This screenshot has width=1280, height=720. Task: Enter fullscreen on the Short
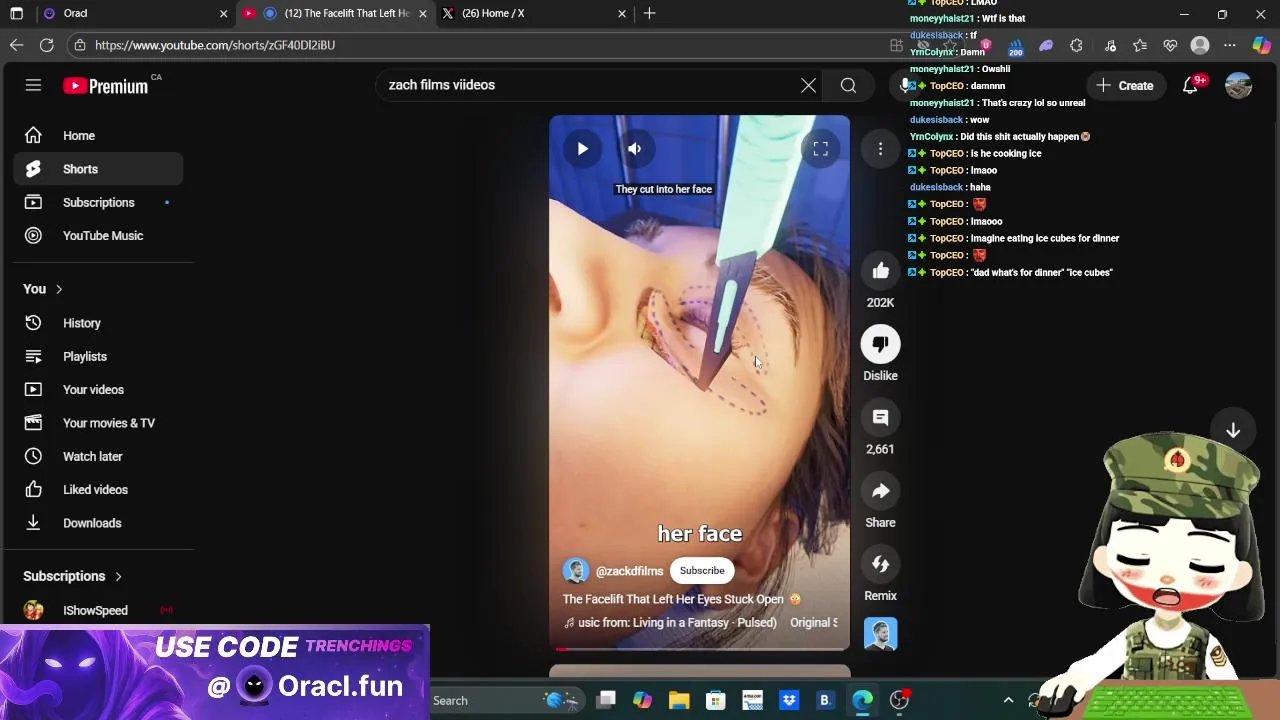[x=820, y=149]
